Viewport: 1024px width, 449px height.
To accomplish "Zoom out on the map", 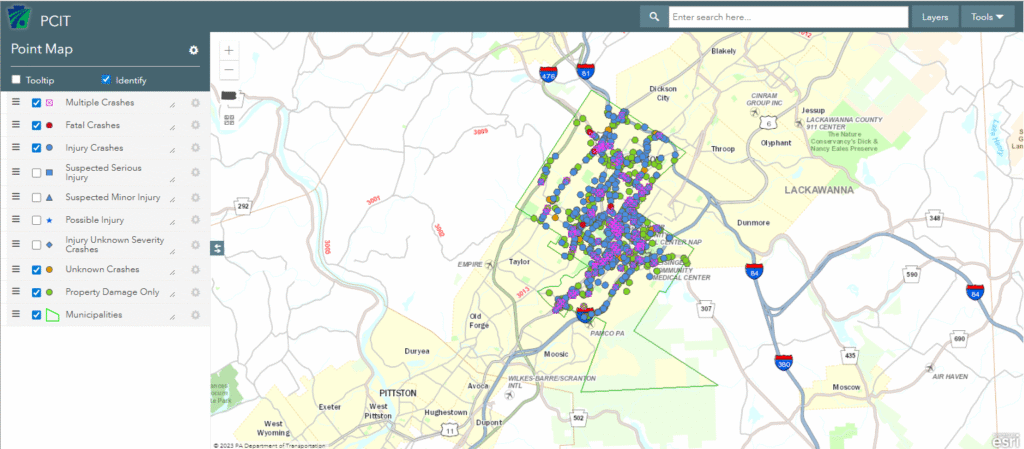I will (x=229, y=69).
